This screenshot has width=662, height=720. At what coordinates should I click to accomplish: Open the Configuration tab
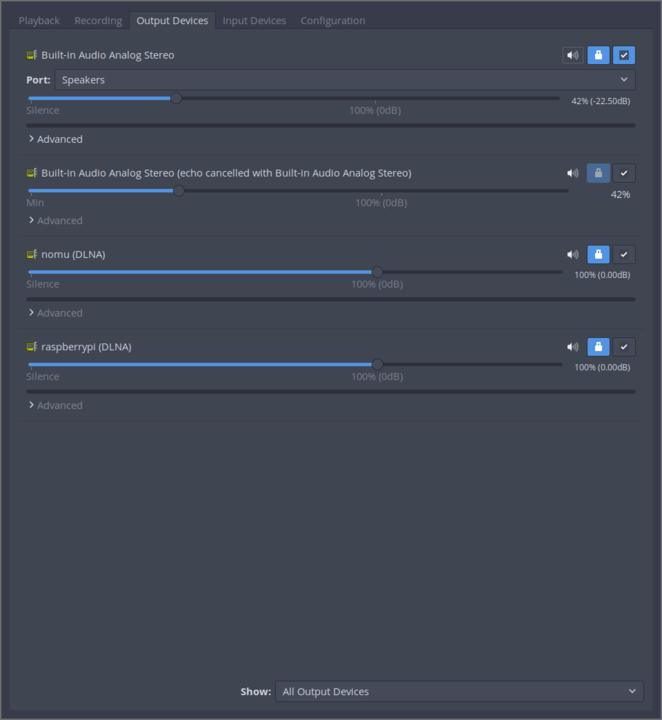coord(333,20)
